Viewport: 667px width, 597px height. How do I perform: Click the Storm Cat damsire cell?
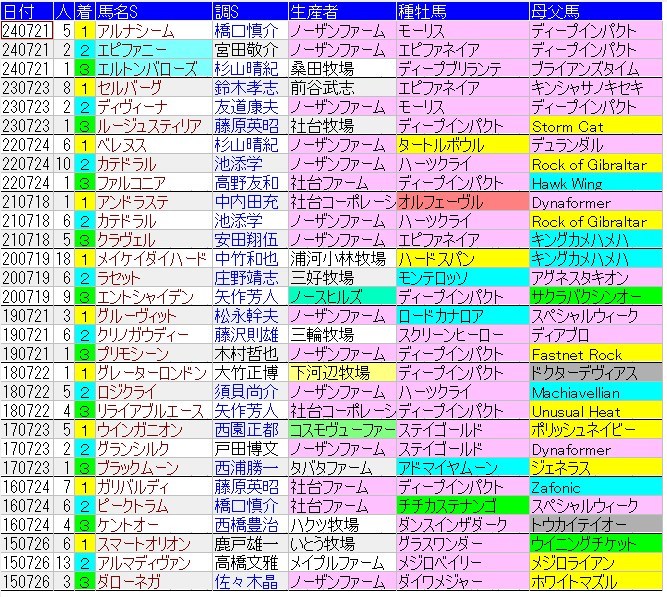(x=596, y=126)
